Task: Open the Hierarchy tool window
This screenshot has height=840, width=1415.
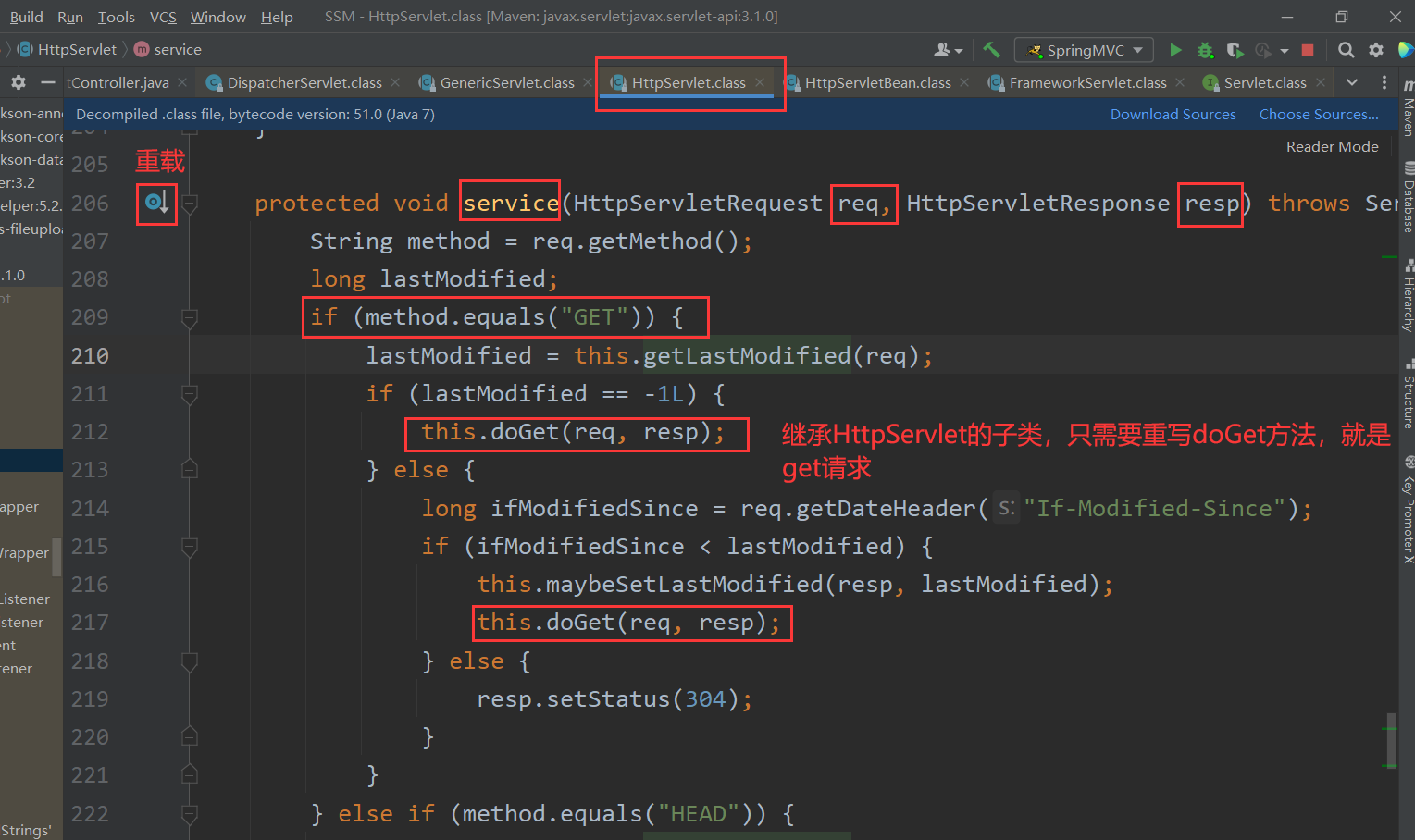Action: point(1408,294)
